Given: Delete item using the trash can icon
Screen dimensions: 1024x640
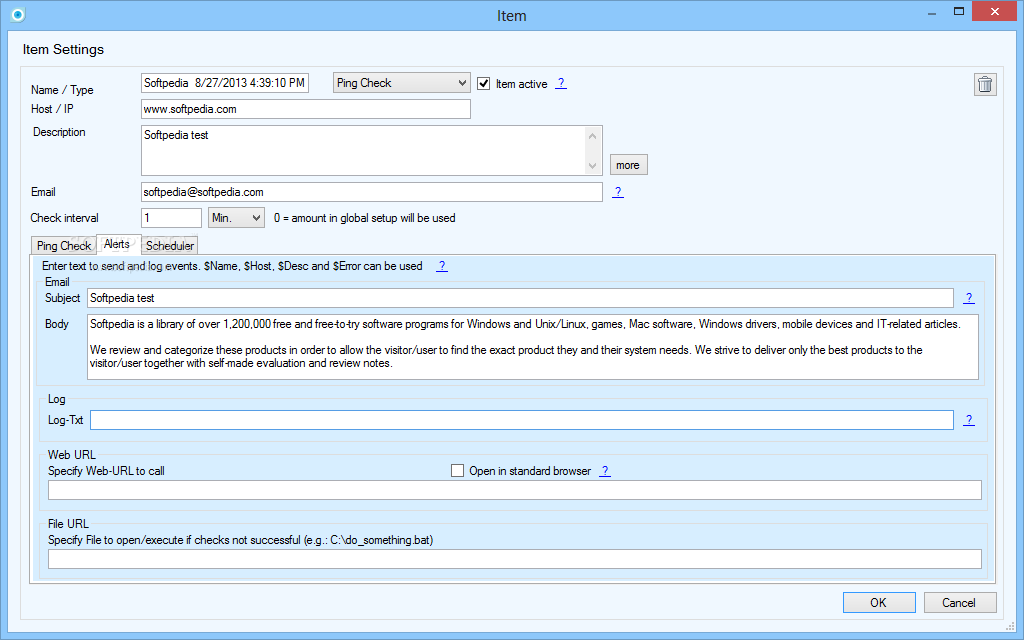Looking at the screenshot, I should click(x=985, y=84).
